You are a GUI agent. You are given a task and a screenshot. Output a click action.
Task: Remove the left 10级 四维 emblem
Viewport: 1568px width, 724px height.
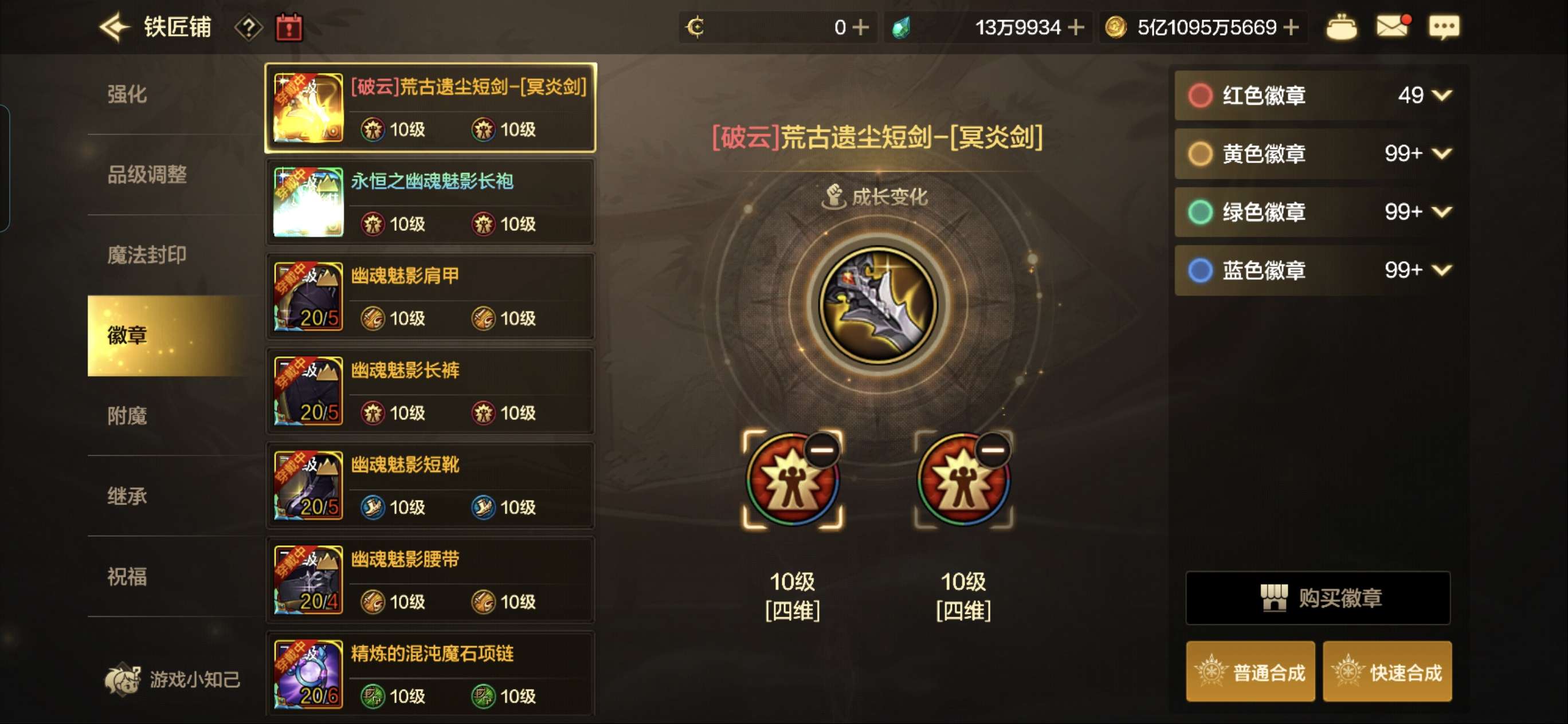pyautogui.click(x=822, y=450)
